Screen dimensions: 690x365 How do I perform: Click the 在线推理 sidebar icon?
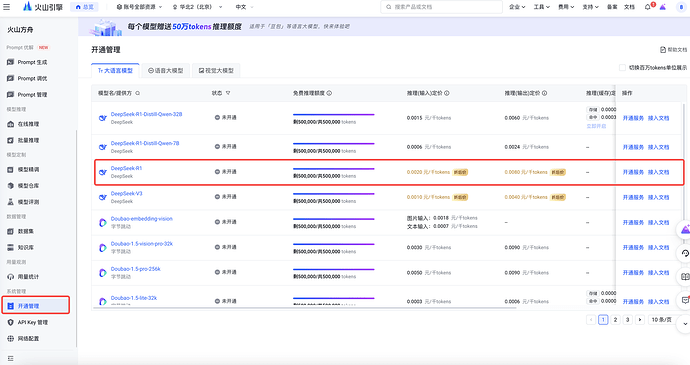click(11, 124)
